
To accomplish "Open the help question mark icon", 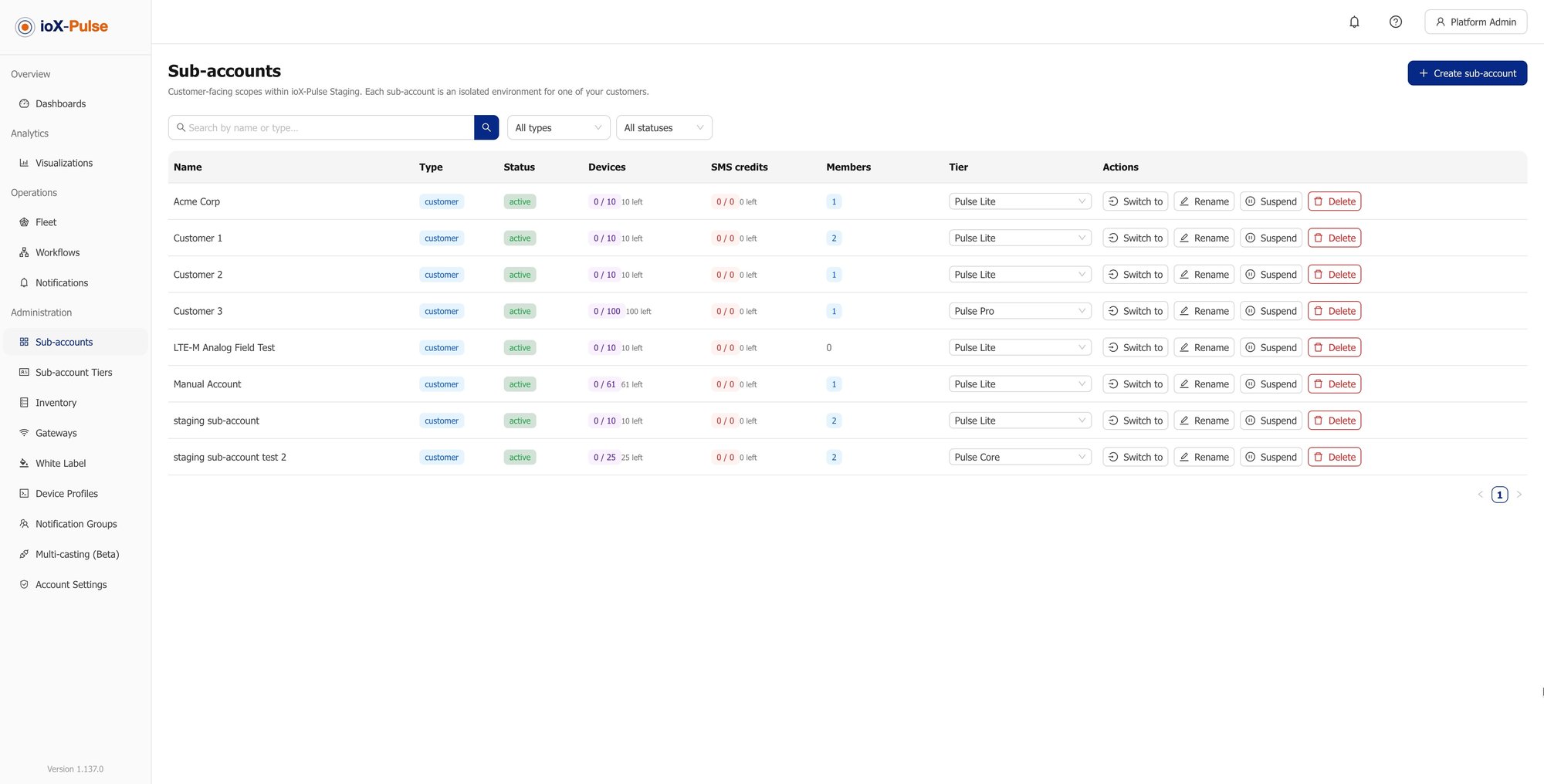I will [x=1395, y=22].
